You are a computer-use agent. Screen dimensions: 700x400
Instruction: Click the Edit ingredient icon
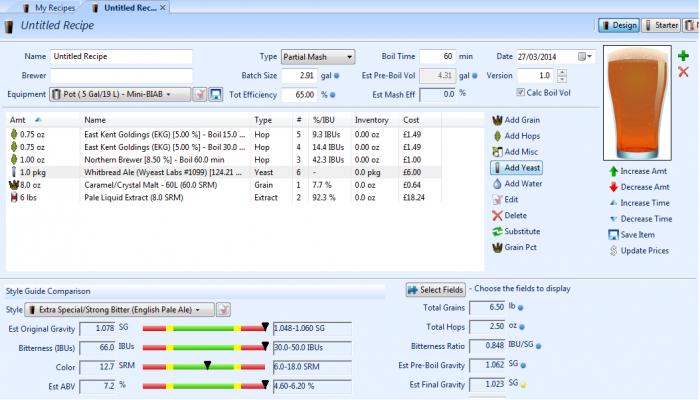[497, 200]
